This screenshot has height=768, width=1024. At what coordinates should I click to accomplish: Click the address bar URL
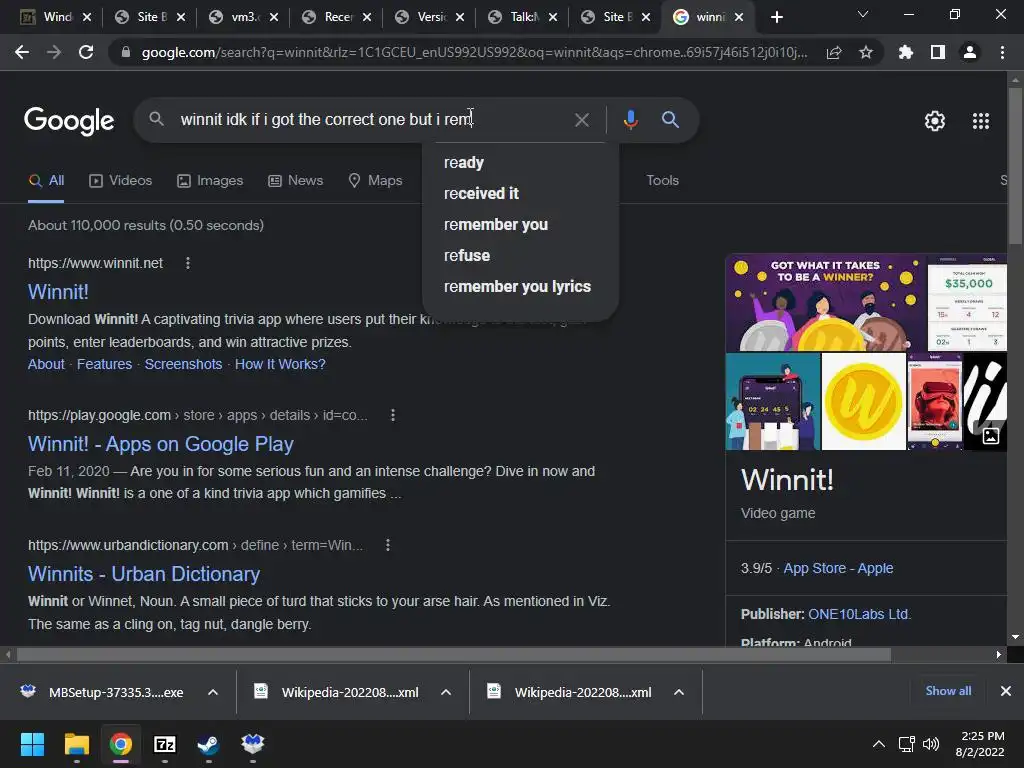click(x=474, y=52)
